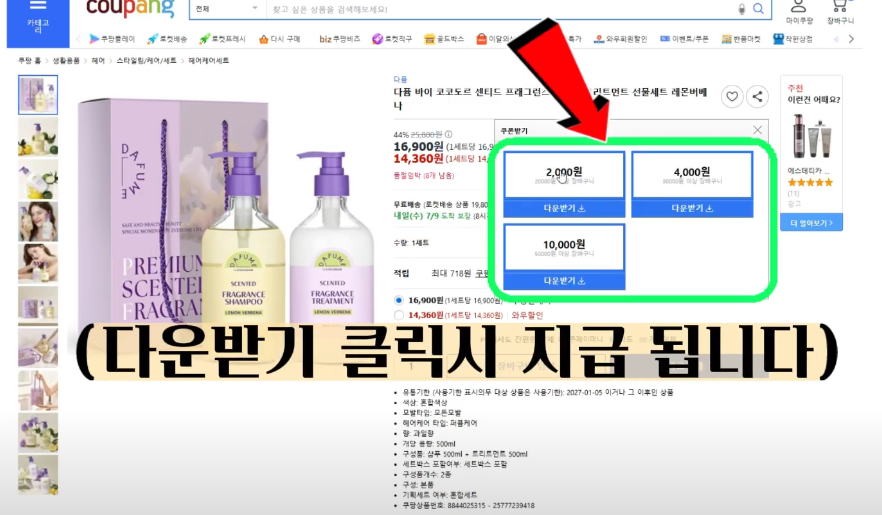Open the 다시 구매 nav item

click(280, 39)
